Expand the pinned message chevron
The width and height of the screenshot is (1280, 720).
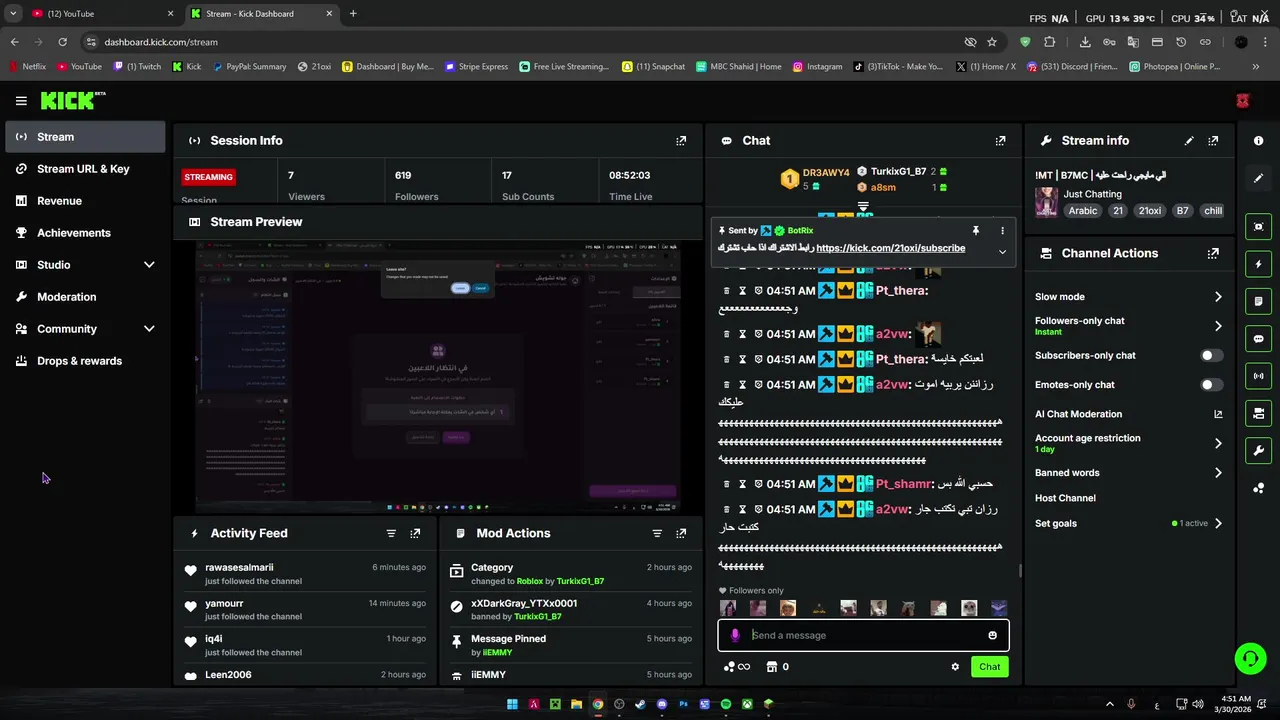point(1002,251)
